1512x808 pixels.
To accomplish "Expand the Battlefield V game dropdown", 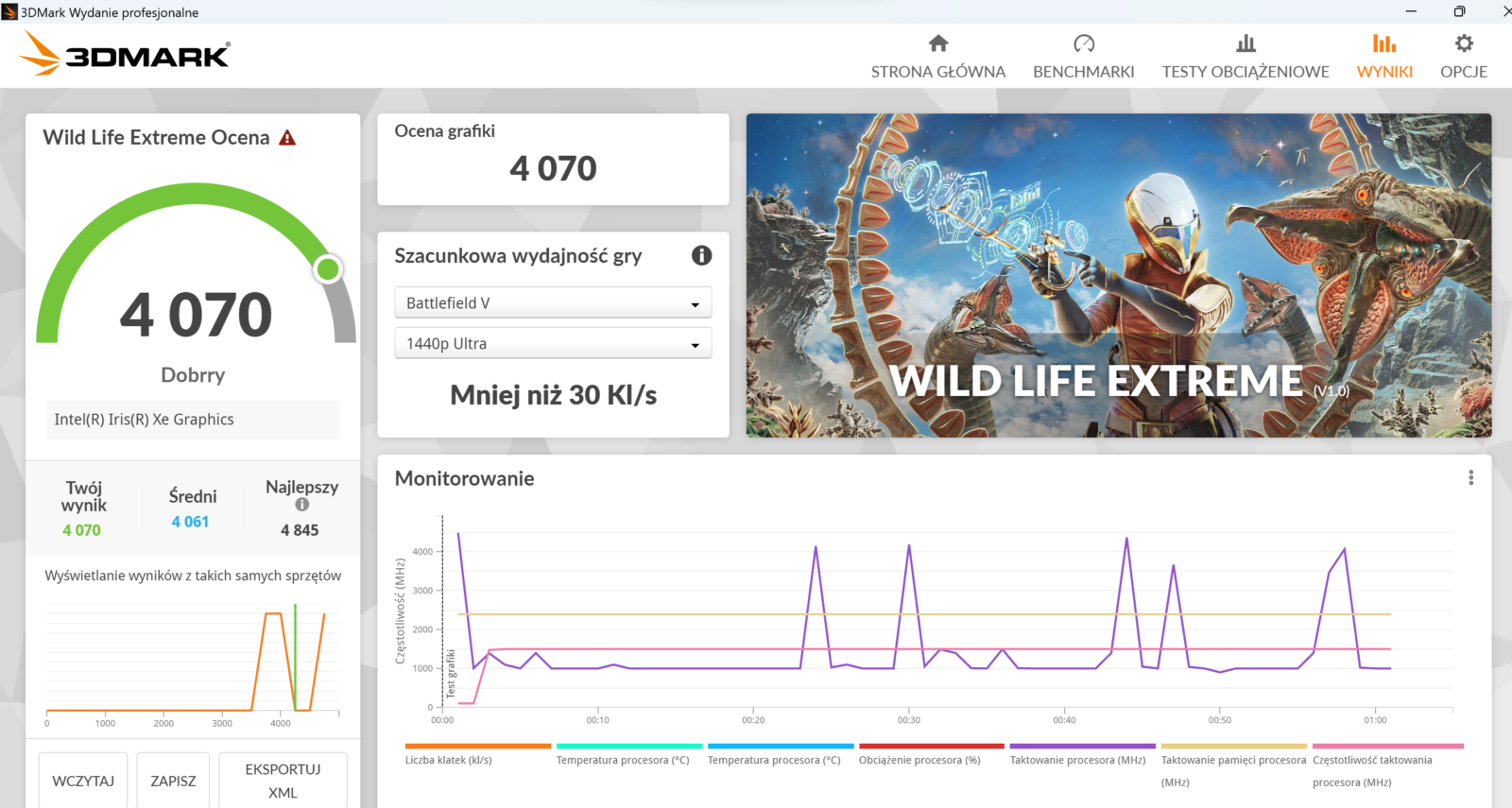I will (553, 303).
